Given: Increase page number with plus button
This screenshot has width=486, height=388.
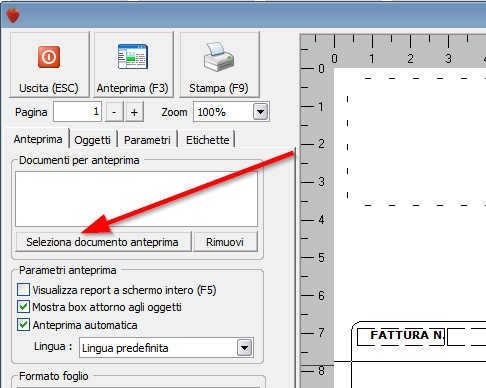Looking at the screenshot, I should (x=134, y=112).
